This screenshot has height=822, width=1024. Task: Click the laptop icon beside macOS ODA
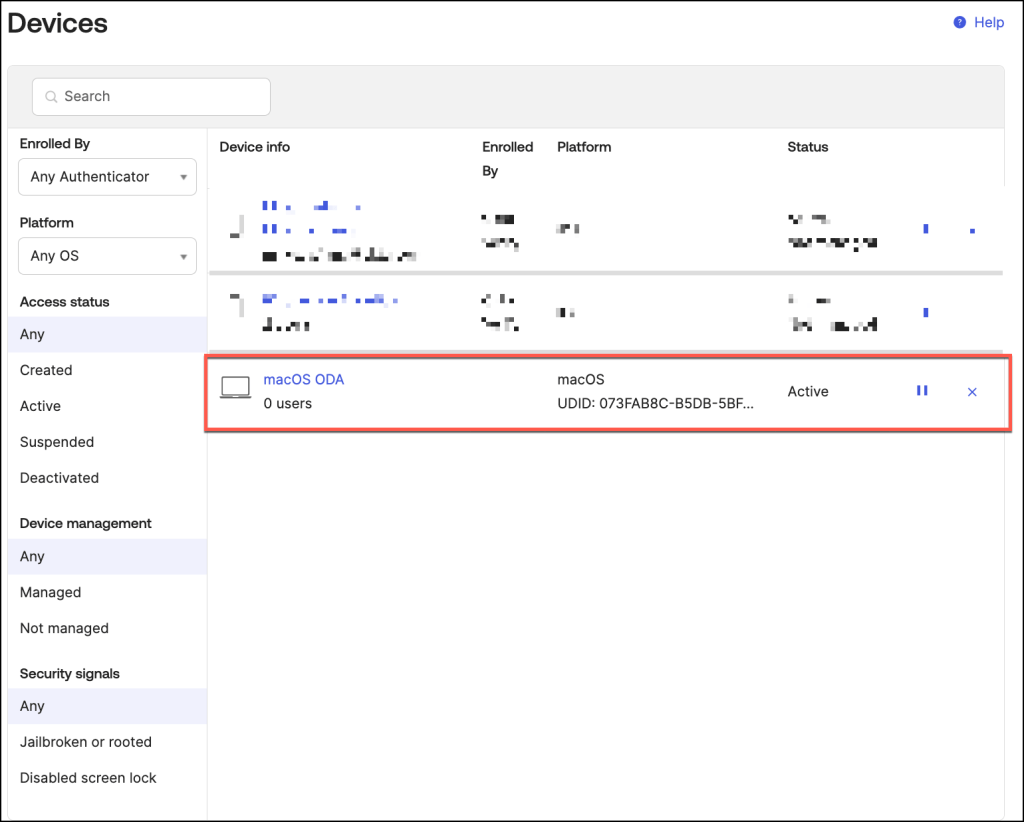point(236,388)
